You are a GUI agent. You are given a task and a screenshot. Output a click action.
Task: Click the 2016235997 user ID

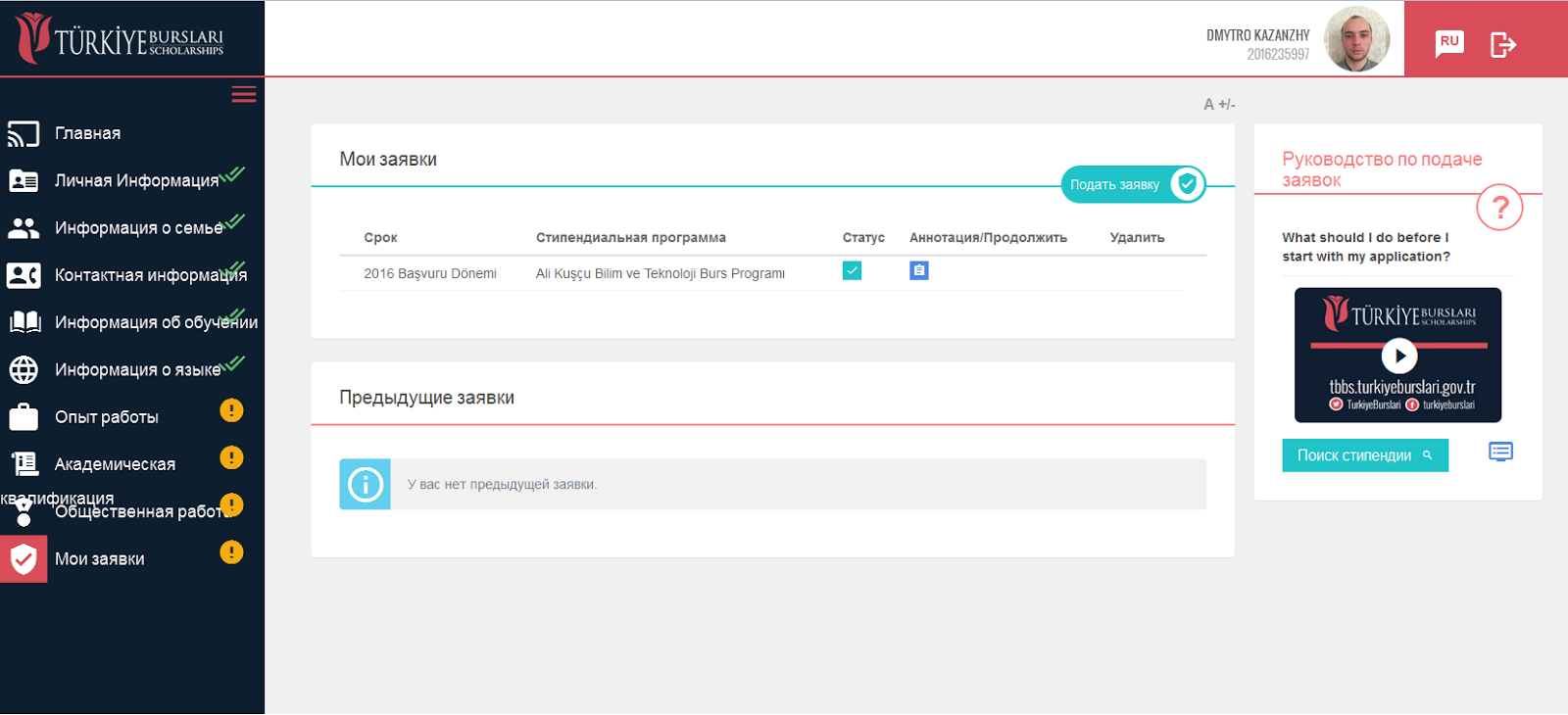click(x=1278, y=55)
